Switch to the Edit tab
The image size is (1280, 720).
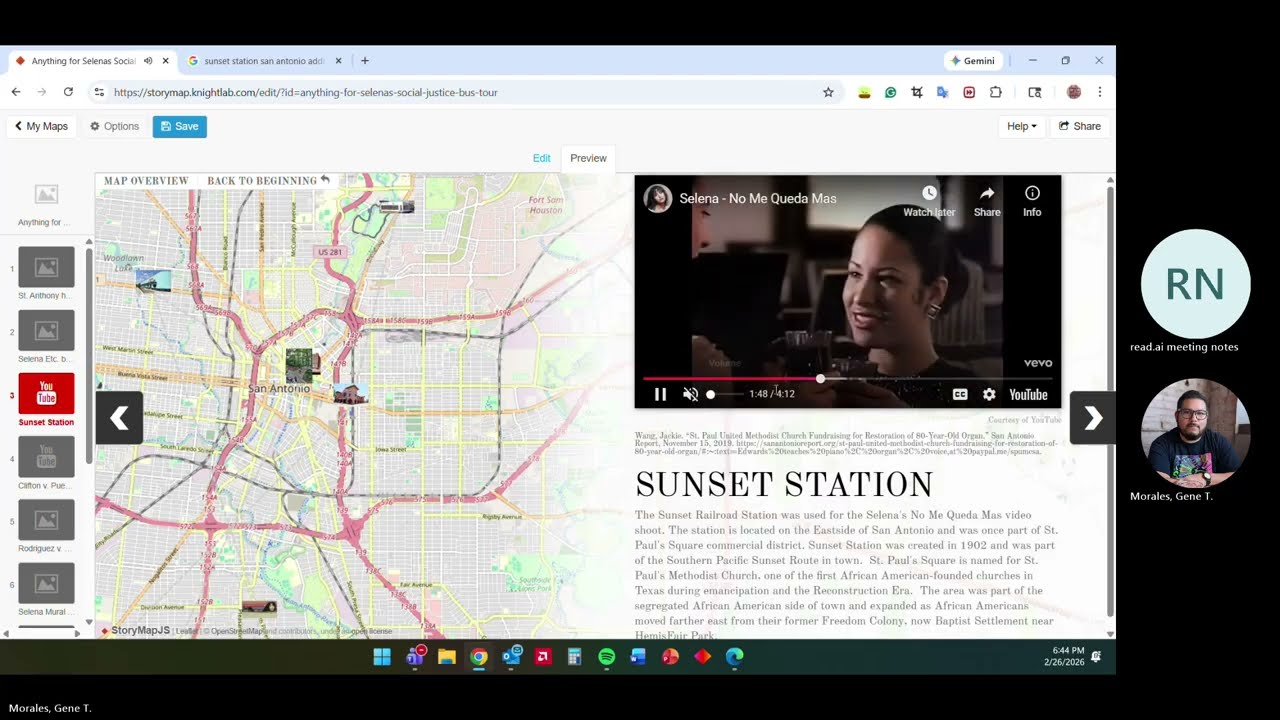point(541,158)
